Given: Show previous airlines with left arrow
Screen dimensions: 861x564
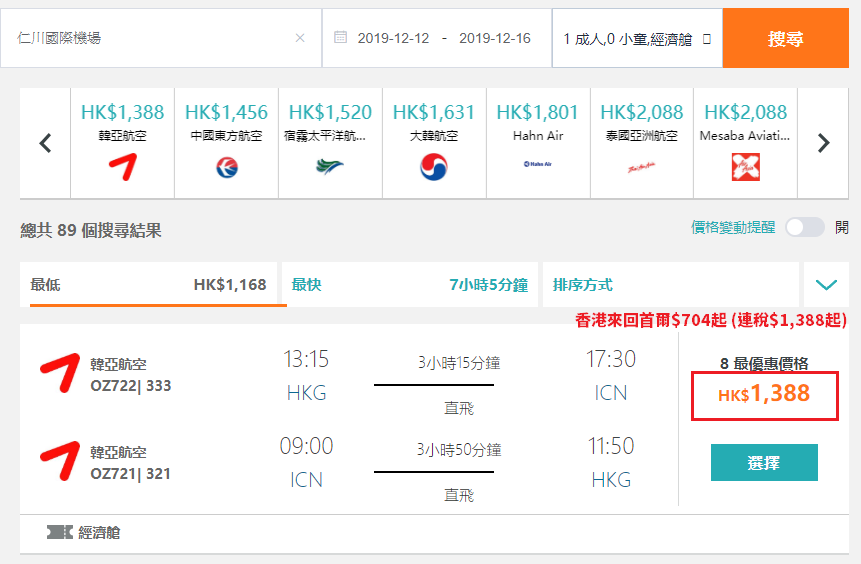Looking at the screenshot, I should [x=46, y=143].
